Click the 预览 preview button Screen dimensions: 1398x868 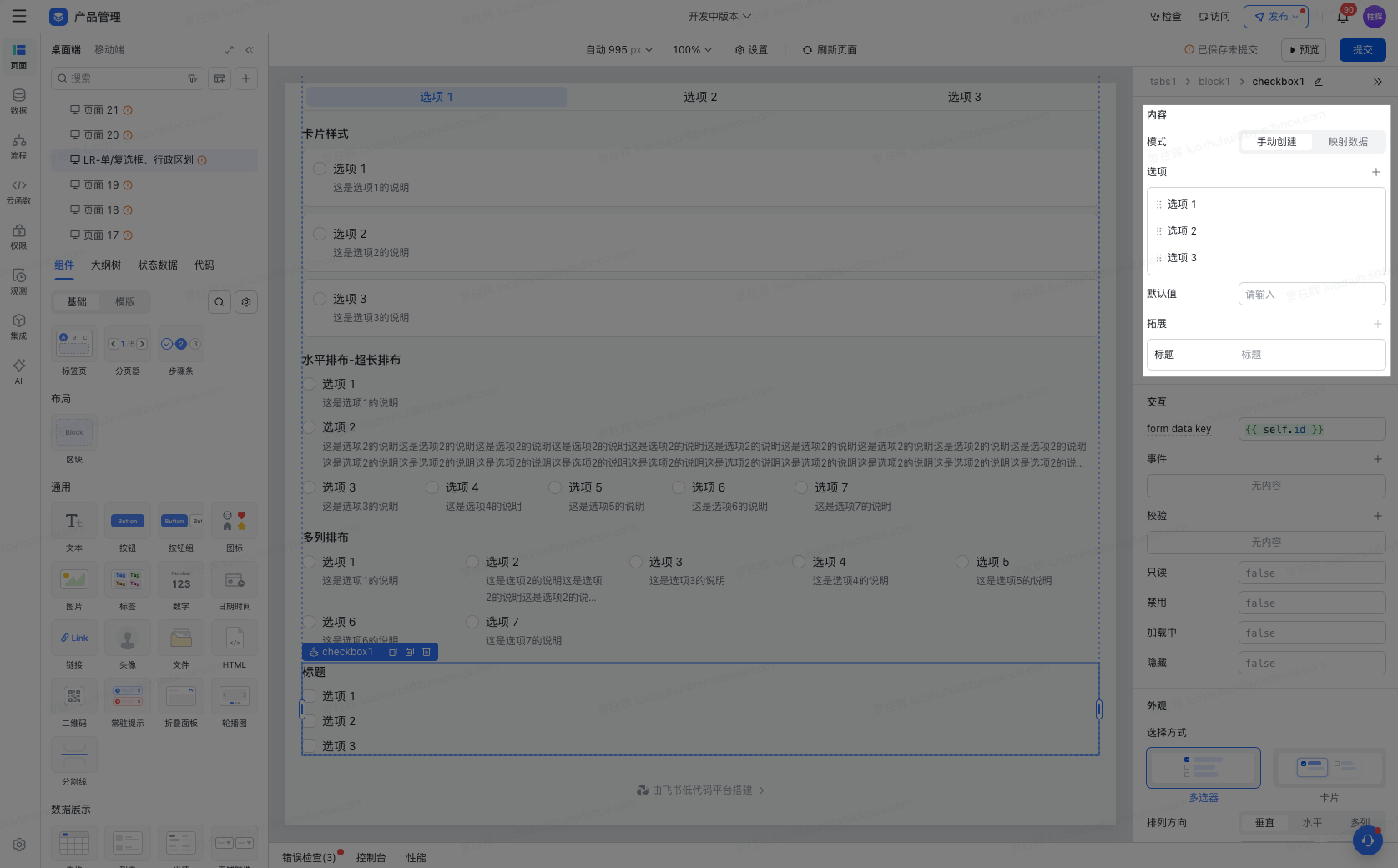1305,50
